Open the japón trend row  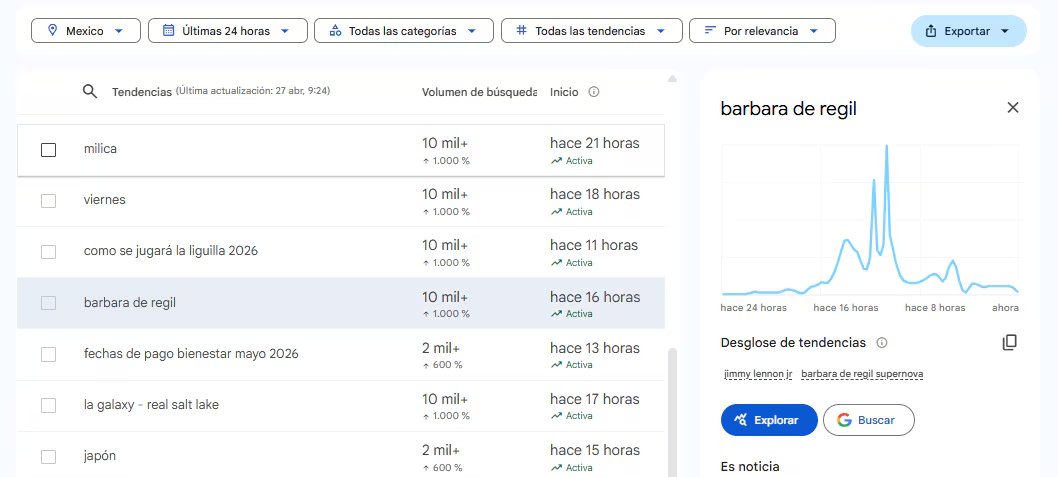(341, 454)
